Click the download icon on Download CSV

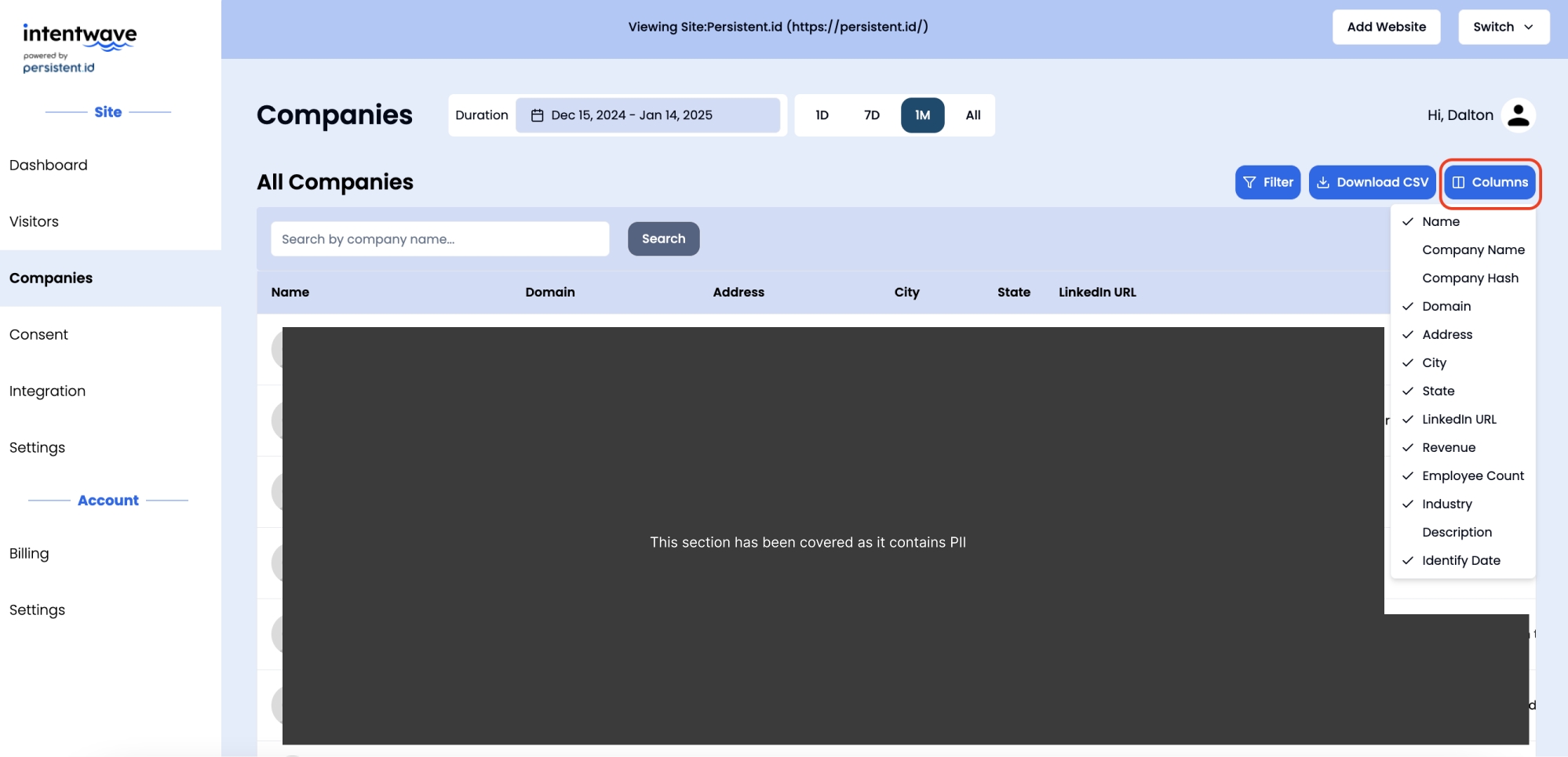pyautogui.click(x=1323, y=182)
